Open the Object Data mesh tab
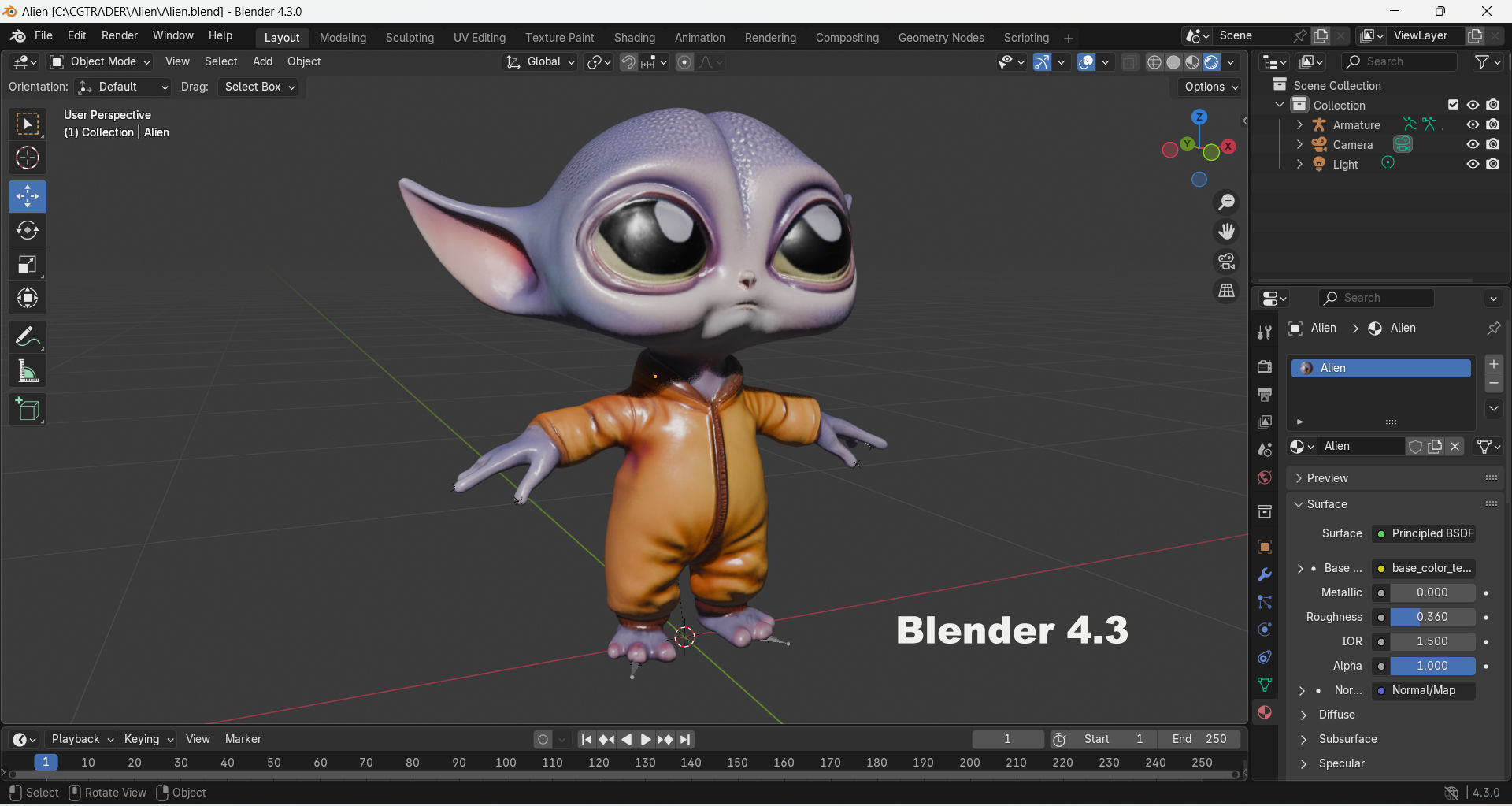Viewport: 1512px width, 806px height. [1265, 685]
